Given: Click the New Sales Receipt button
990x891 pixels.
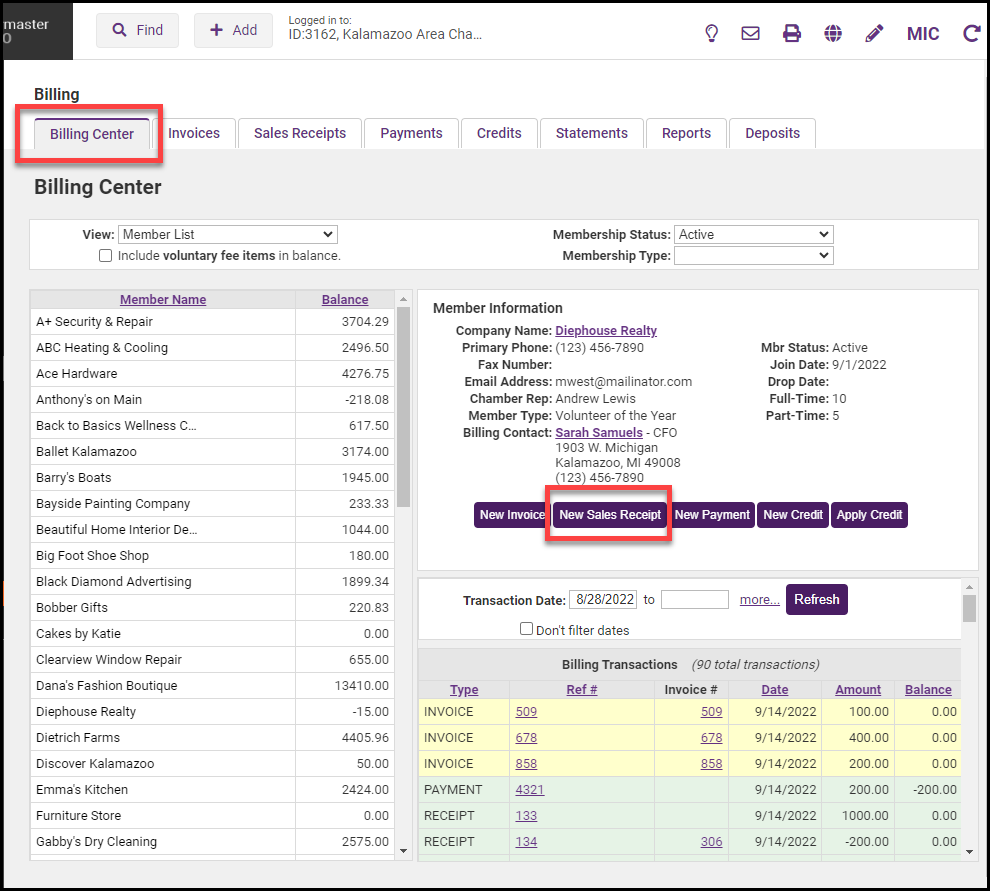Looking at the screenshot, I should tap(610, 515).
